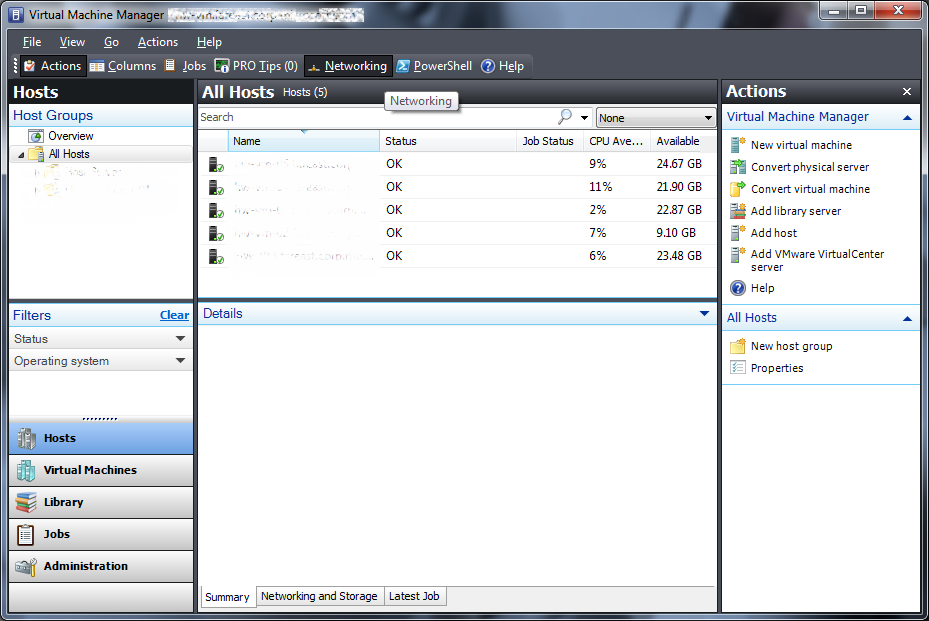Sort by the Name column header
Viewport: 929px width, 621px height.
[x=304, y=141]
